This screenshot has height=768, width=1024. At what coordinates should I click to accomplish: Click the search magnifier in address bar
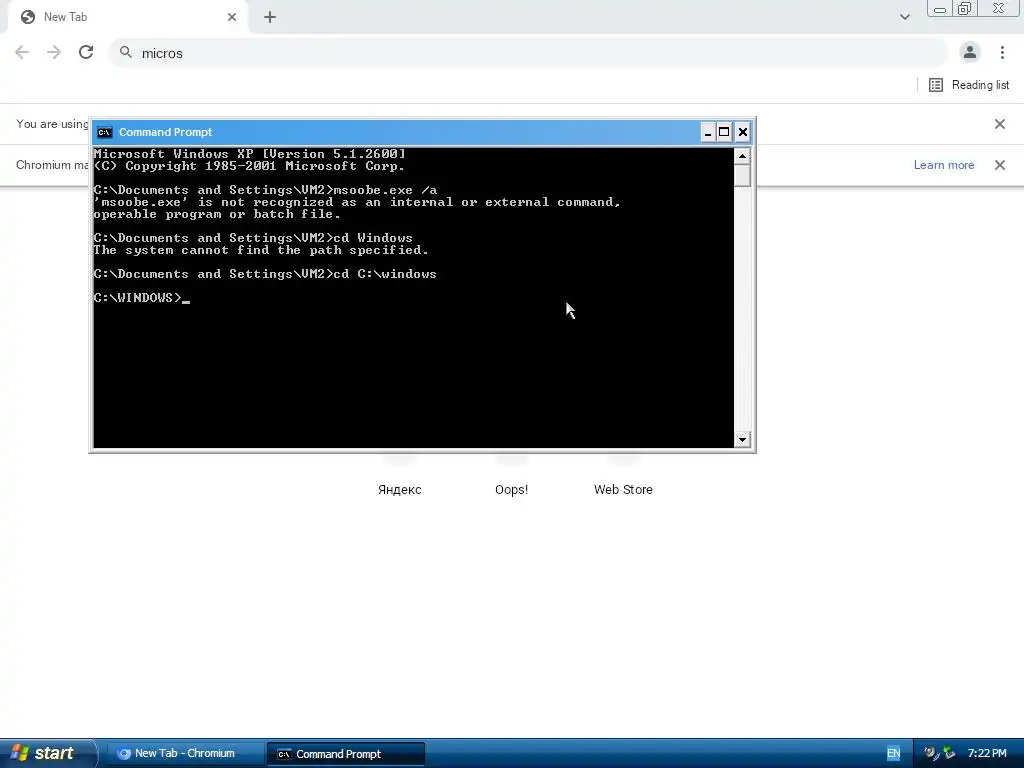pos(126,52)
